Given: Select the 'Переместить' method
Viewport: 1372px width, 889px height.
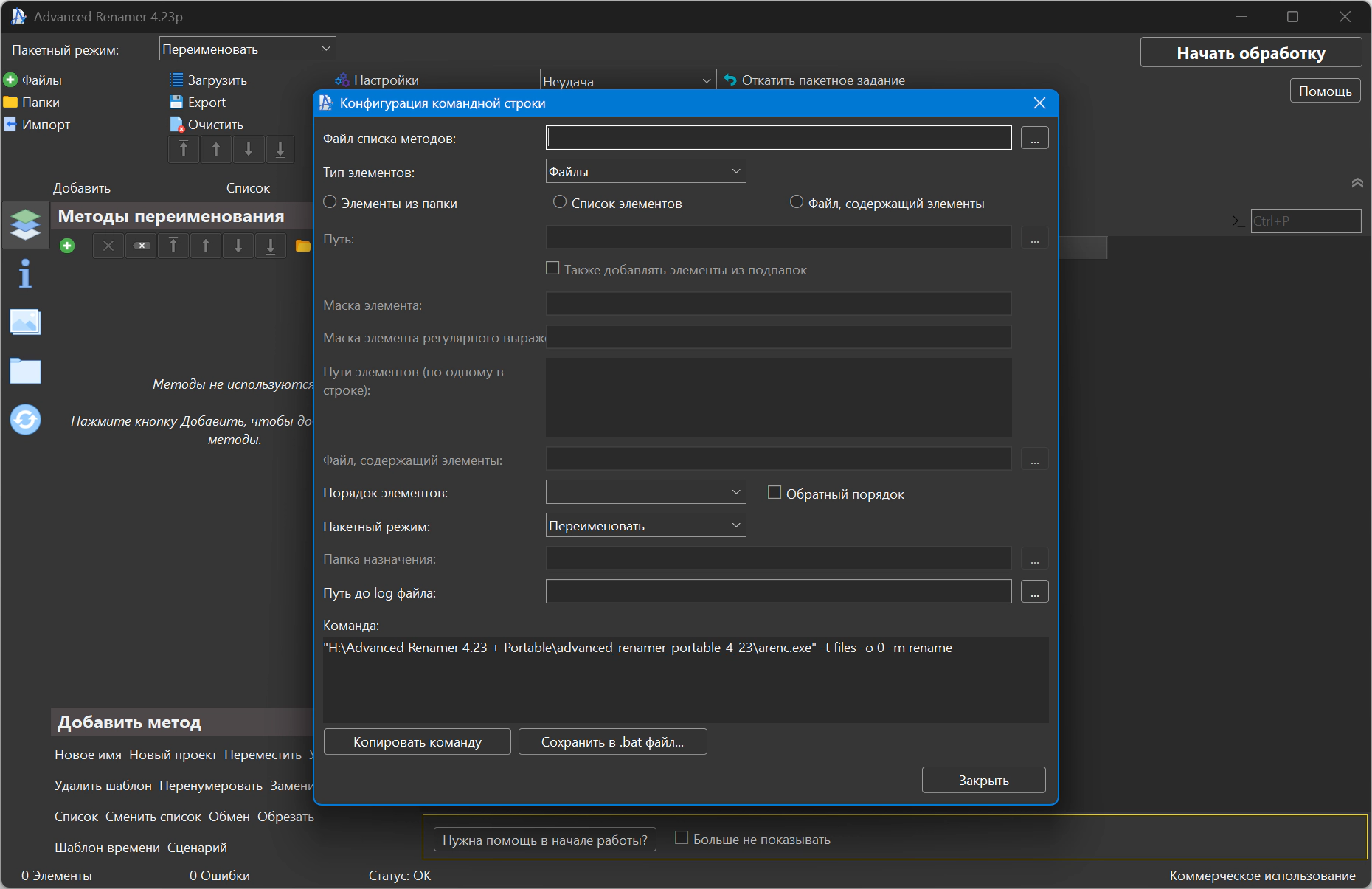Looking at the screenshot, I should click(263, 755).
